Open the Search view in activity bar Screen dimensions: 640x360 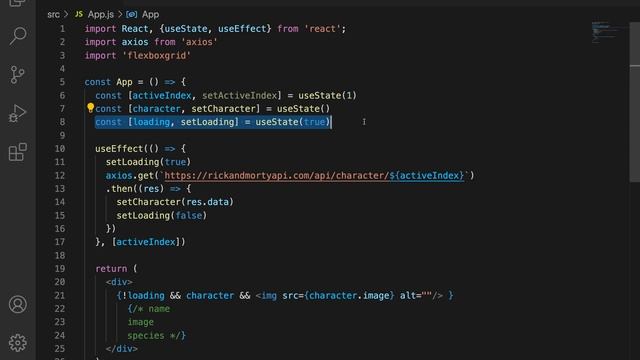coord(18,36)
